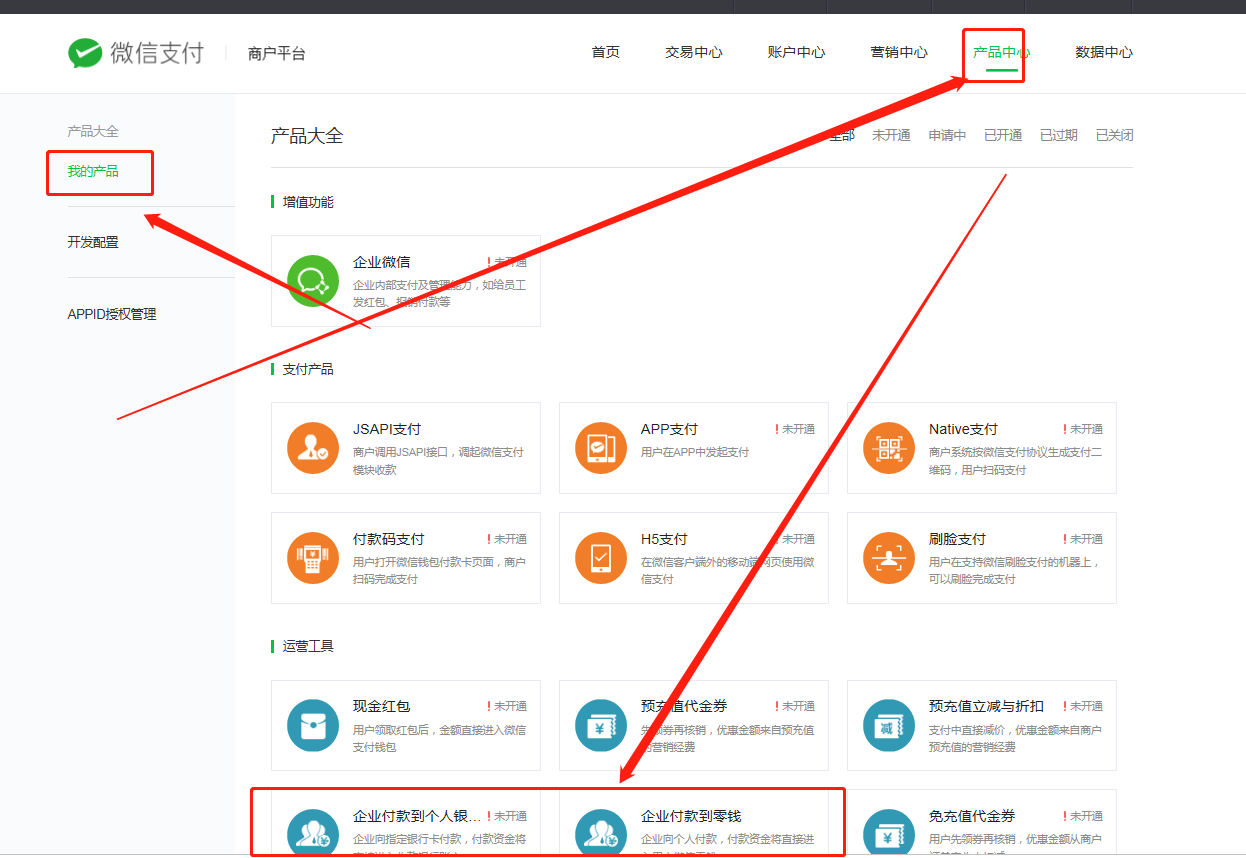The width and height of the screenshot is (1246, 858).
Task: Filter products by 已关闭
Action: pos(1115,135)
